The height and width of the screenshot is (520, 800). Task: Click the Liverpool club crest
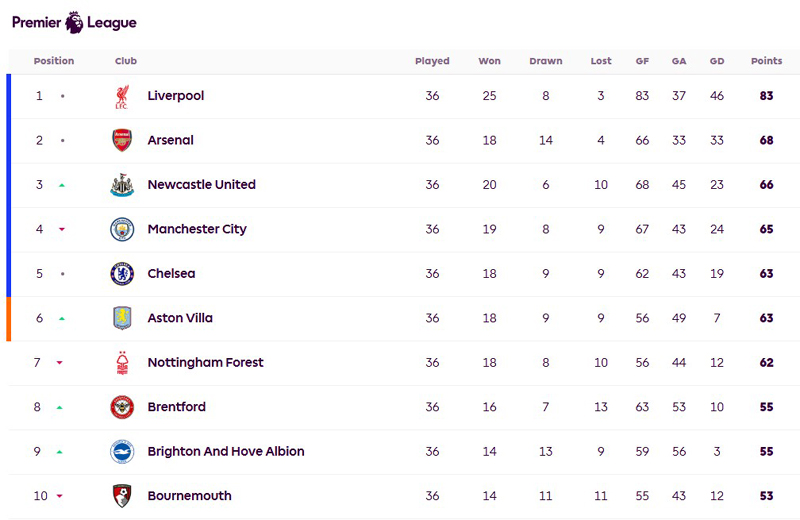click(x=121, y=96)
